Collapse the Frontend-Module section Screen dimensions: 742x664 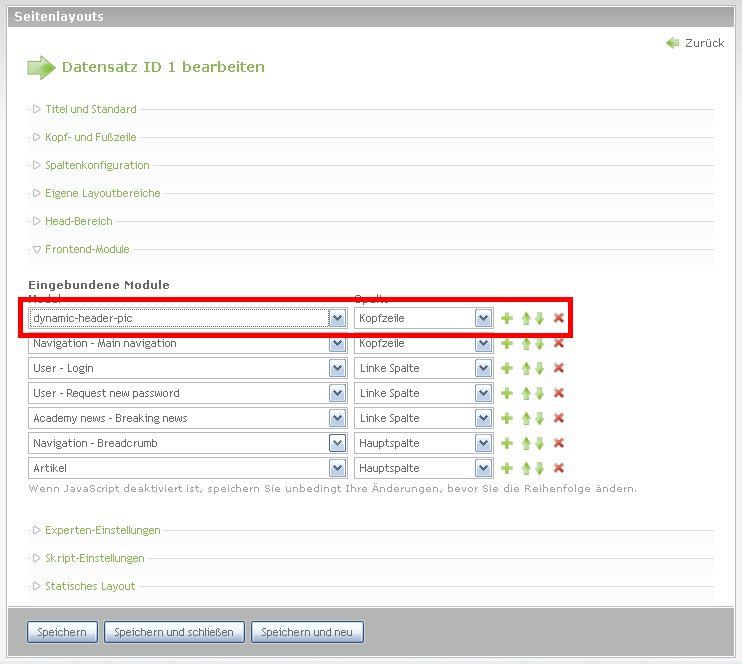pos(87,249)
